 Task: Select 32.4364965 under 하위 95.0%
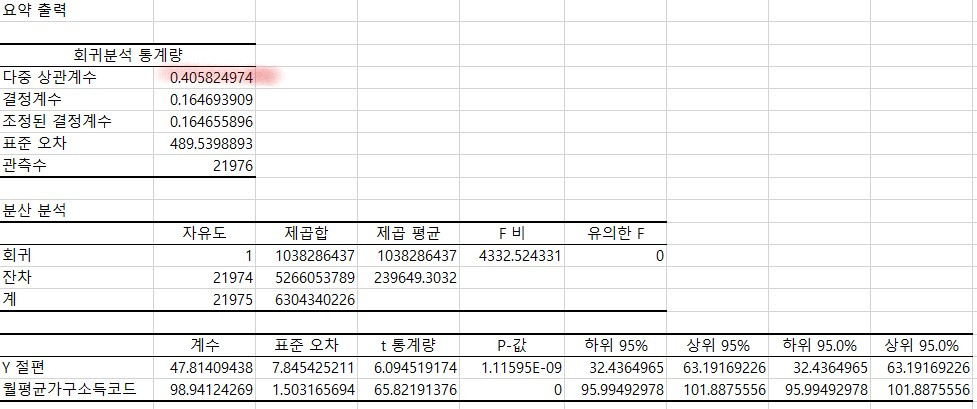[x=832, y=368]
